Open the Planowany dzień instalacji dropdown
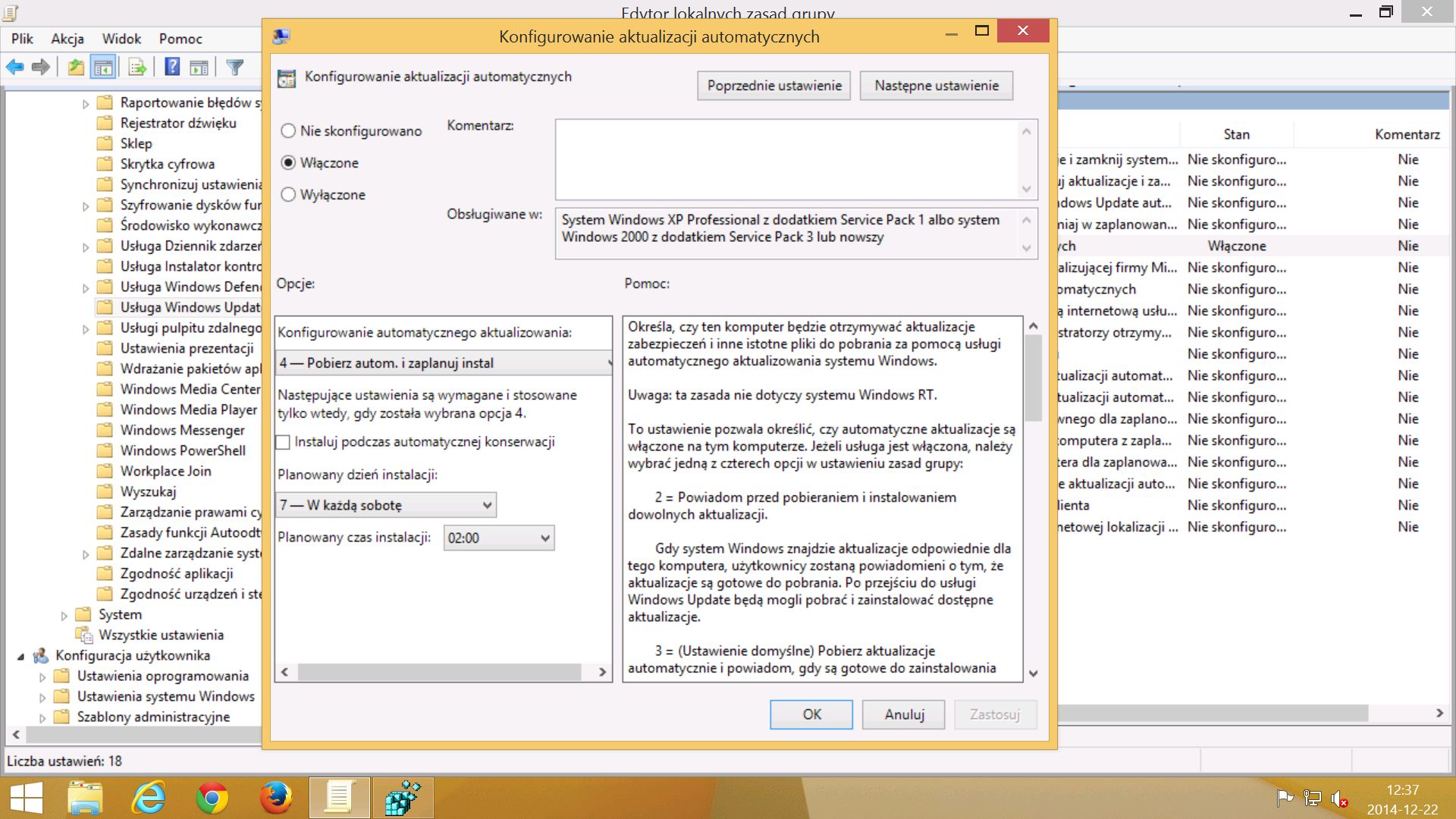1456x819 pixels. click(x=387, y=505)
